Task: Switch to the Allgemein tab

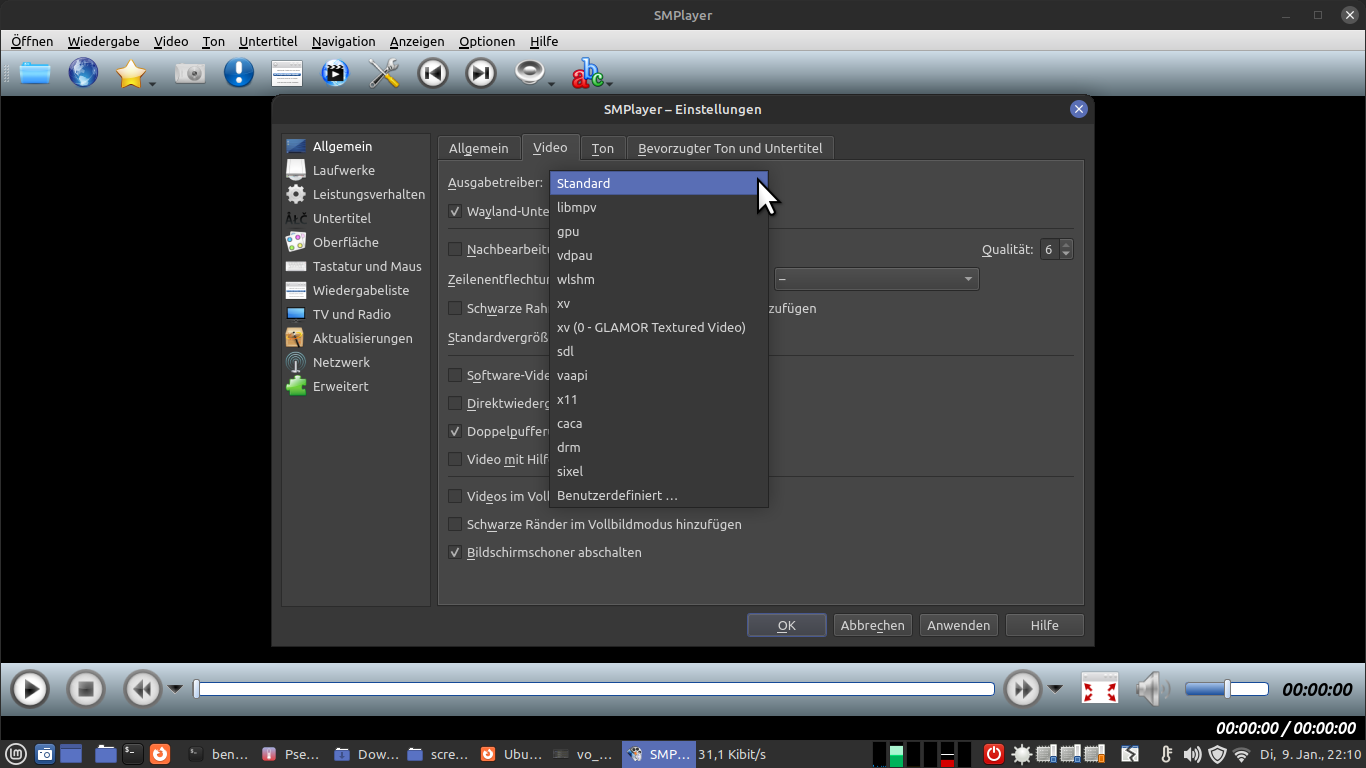Action: click(478, 148)
